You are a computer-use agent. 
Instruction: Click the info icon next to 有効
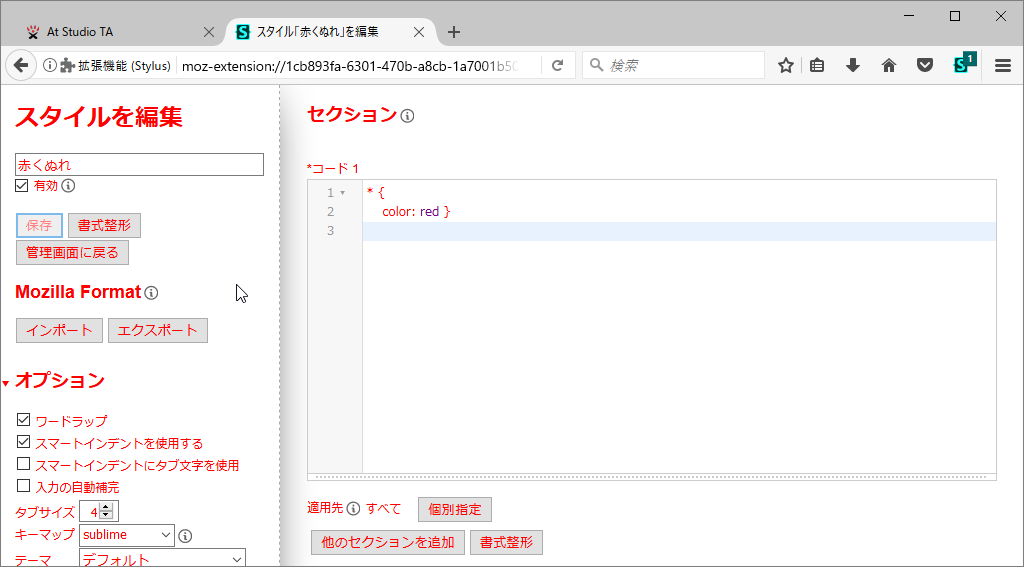(68, 186)
